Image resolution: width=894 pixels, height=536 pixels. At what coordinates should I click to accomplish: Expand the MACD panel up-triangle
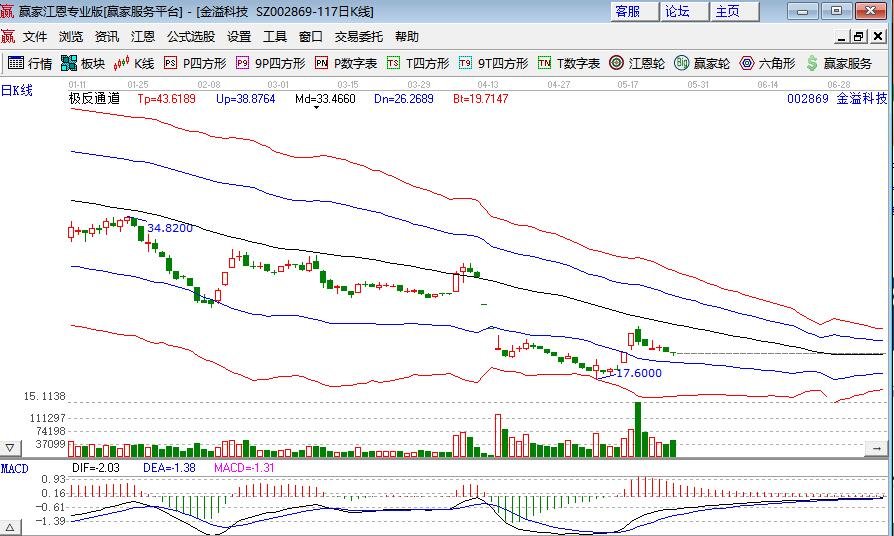pos(10,527)
